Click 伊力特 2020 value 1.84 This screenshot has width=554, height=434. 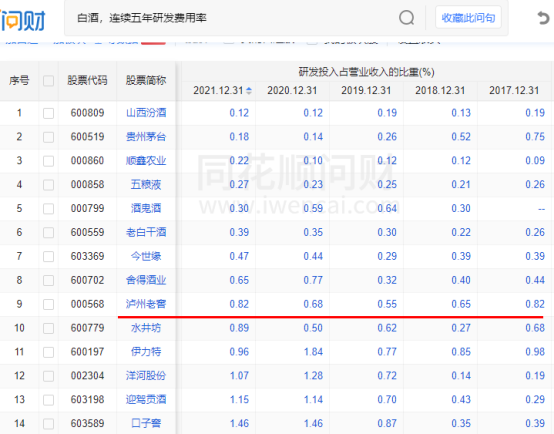313,352
